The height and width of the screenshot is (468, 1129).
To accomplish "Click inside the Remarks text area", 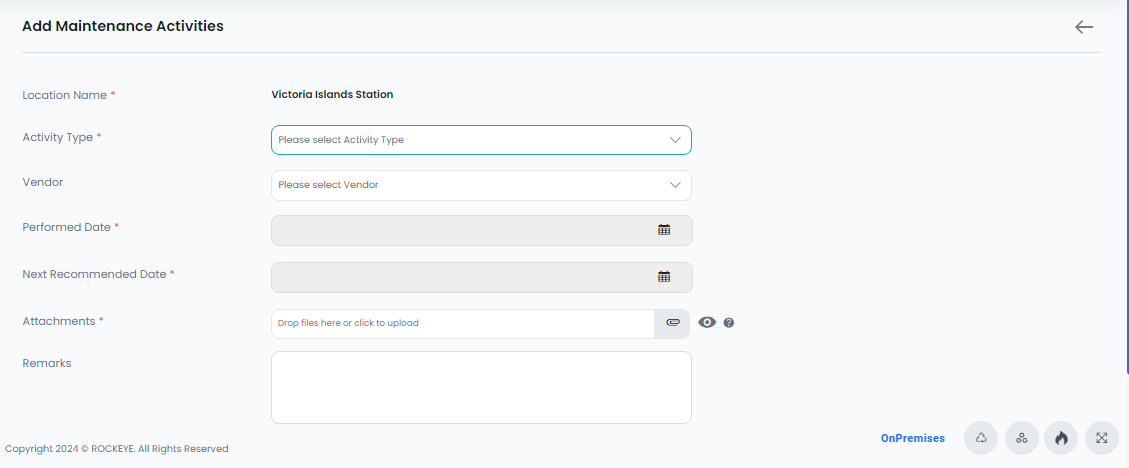I will tap(481, 387).
